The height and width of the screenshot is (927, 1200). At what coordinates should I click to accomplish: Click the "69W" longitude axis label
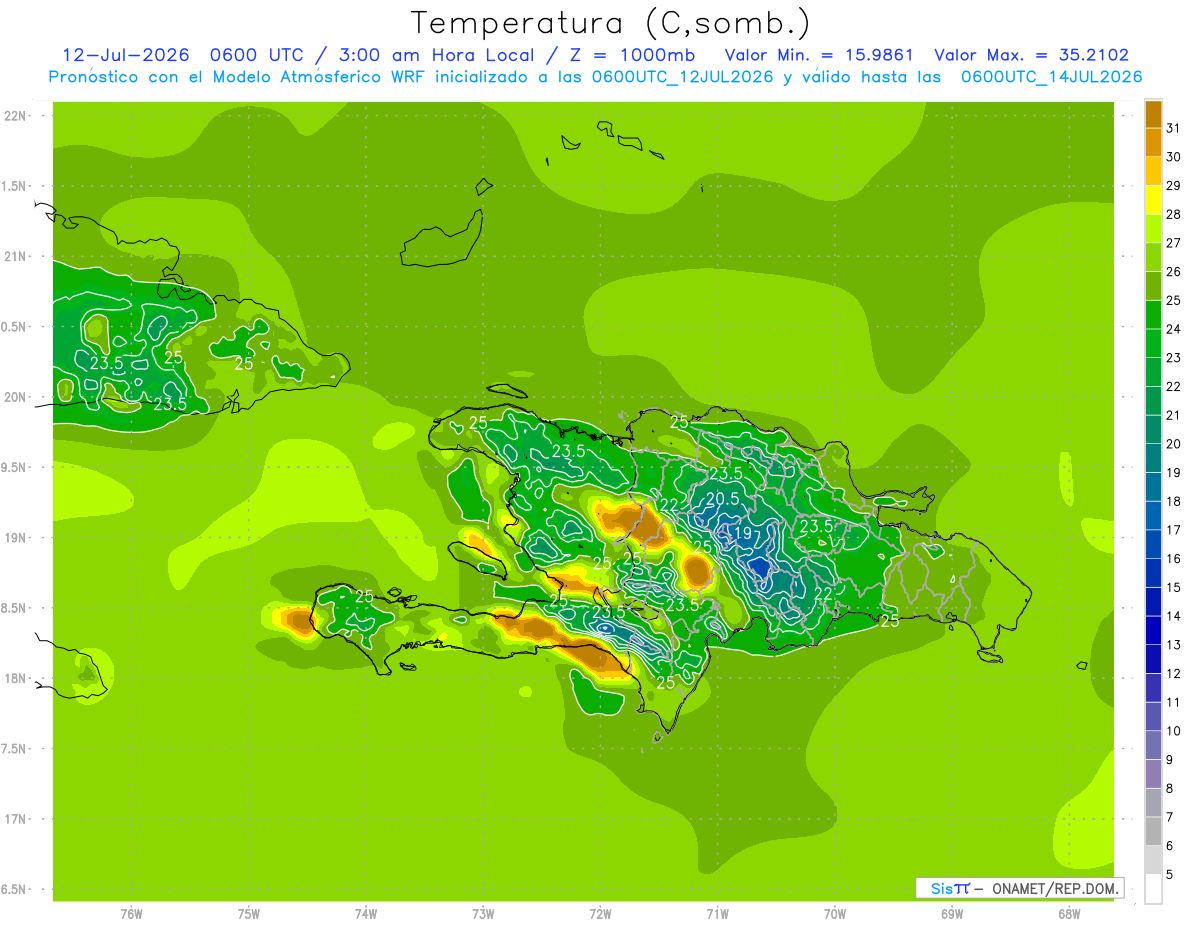coord(952,914)
